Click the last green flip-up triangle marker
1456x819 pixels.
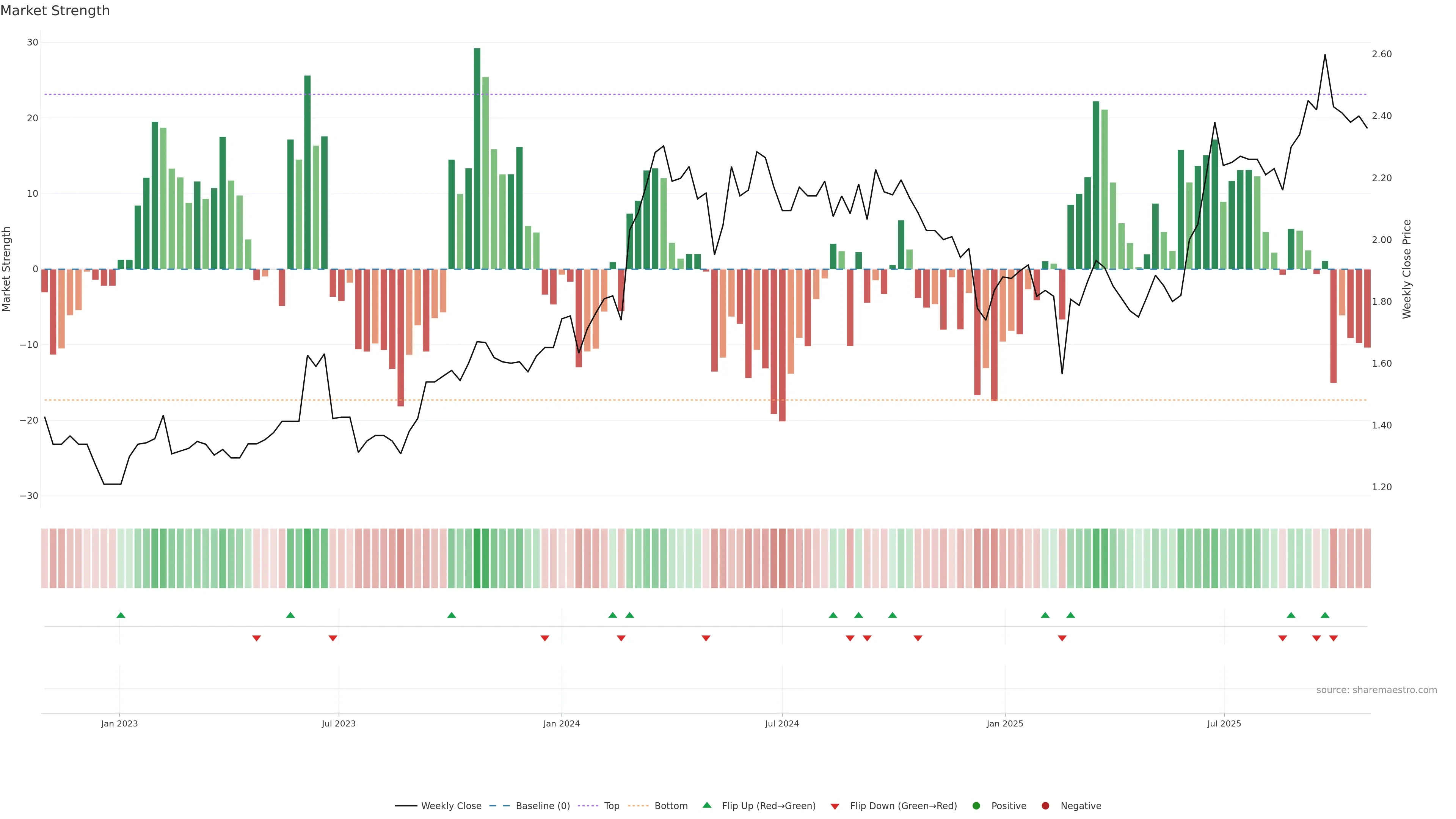(x=1325, y=615)
